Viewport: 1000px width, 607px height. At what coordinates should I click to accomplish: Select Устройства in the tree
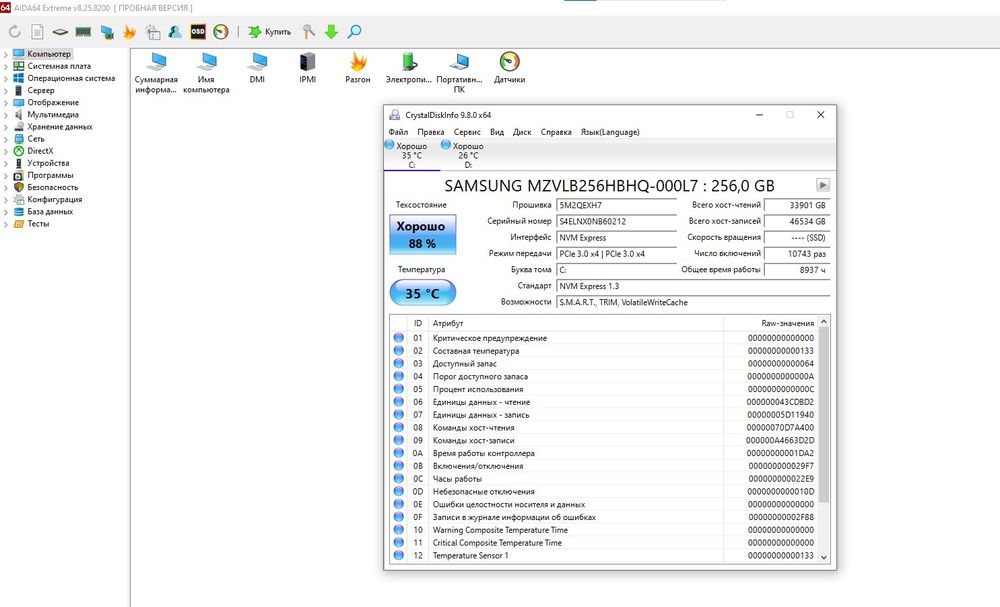point(48,163)
